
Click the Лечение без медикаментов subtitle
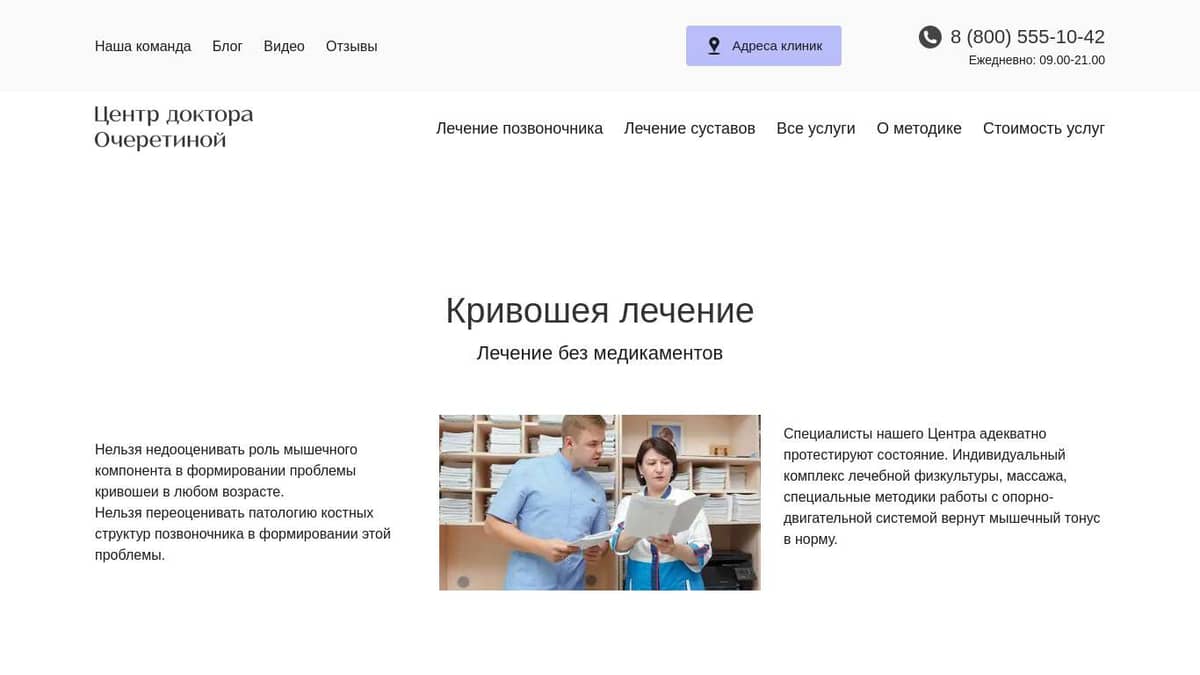600,353
